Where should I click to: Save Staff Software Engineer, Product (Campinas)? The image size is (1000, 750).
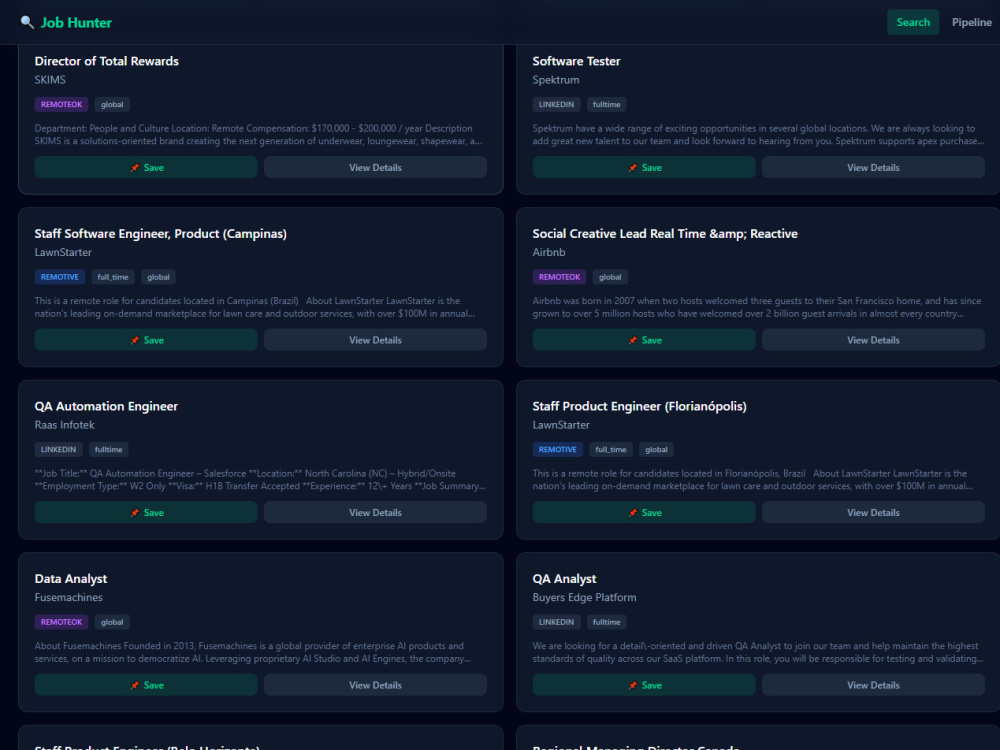146,340
